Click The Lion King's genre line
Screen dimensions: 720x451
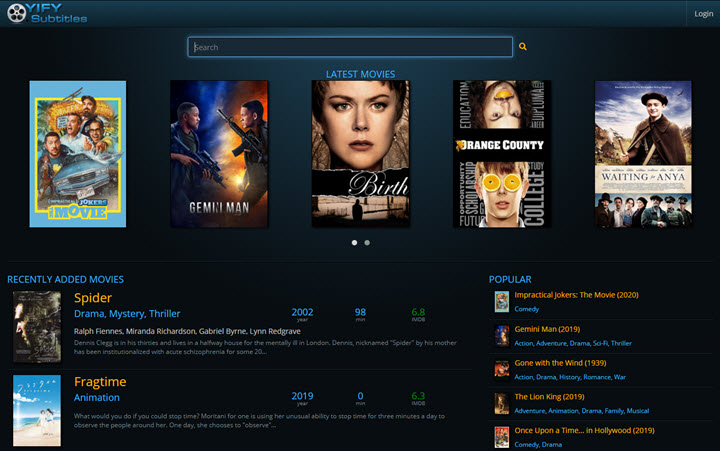[582, 411]
